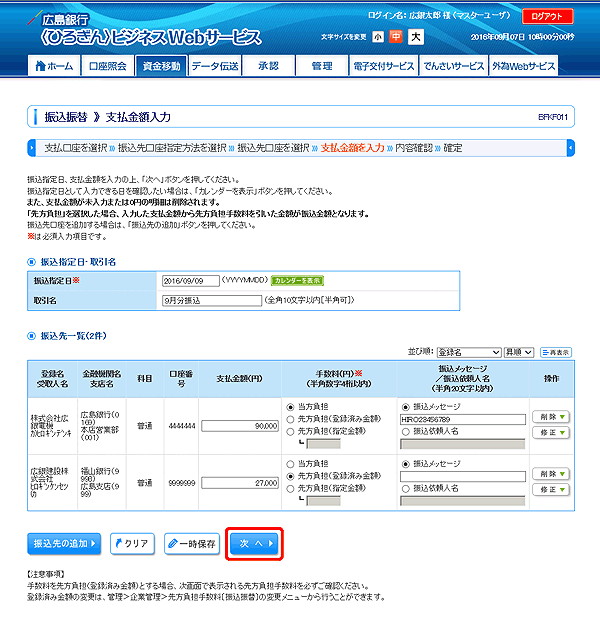Click the 振込指定日 date field
Image resolution: width=600 pixels, height=630 pixels.
[191, 281]
